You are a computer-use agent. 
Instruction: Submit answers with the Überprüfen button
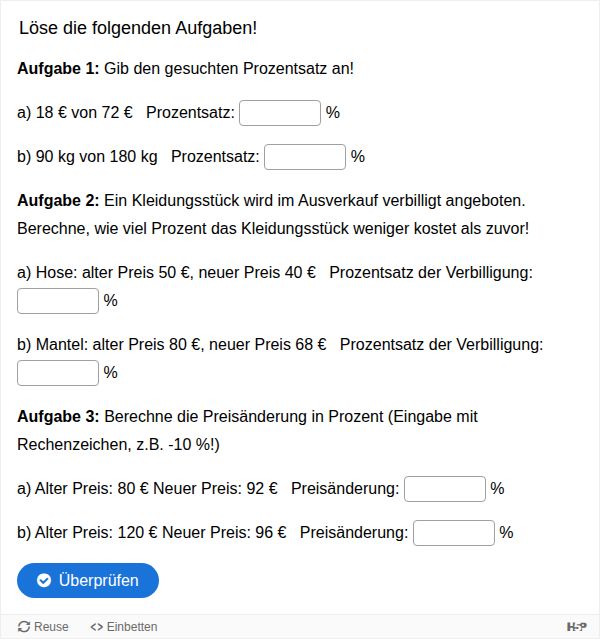click(88, 580)
